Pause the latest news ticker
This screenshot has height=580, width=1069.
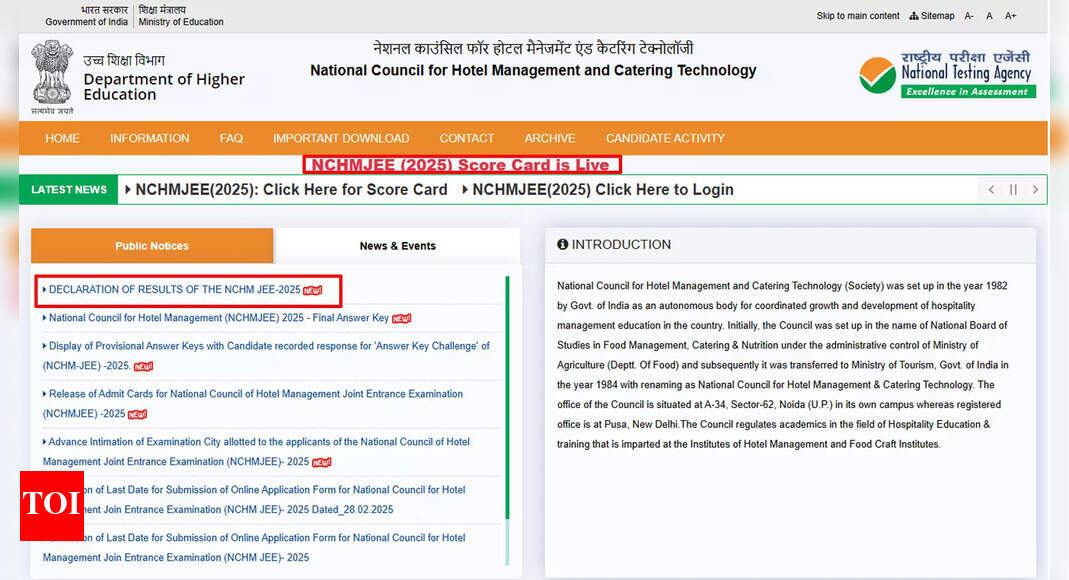(1013, 189)
